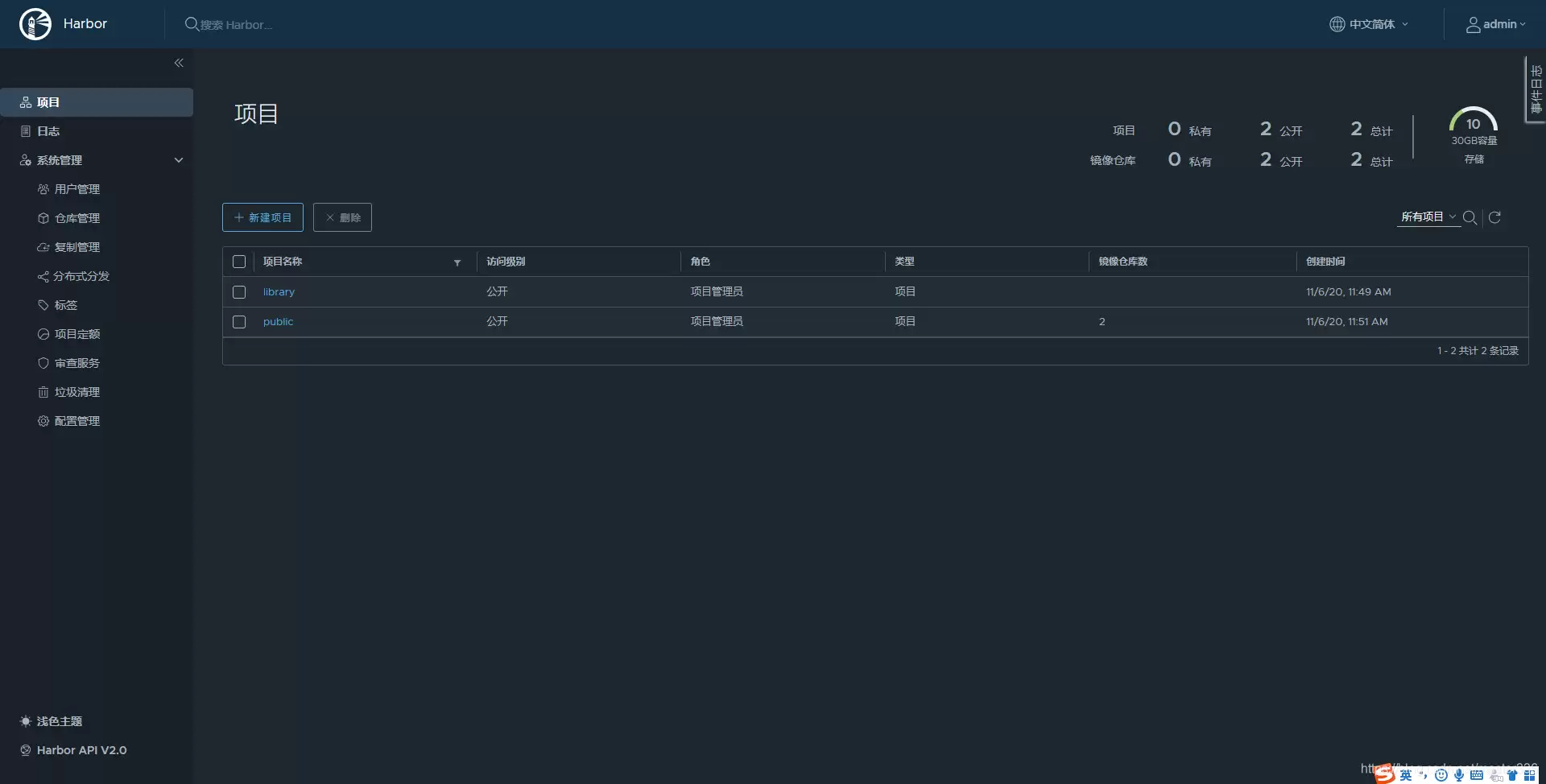Click the Sogou soft keyboard icon
This screenshot has height=784, width=1546.
1477,775
